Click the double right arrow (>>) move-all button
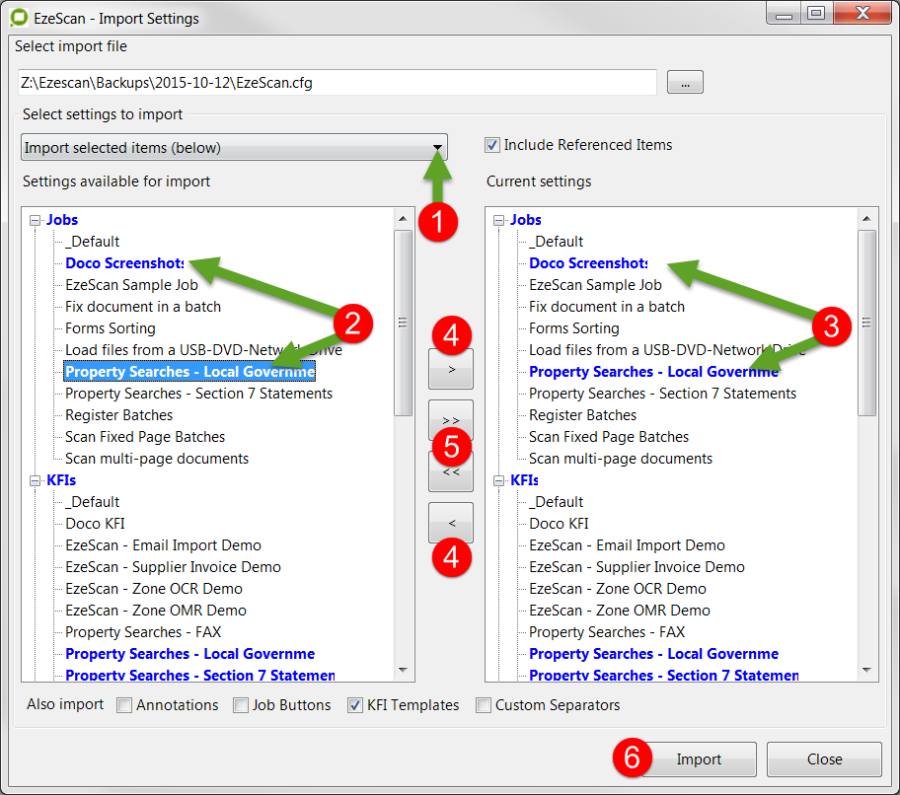Image resolution: width=900 pixels, height=795 pixels. (x=450, y=421)
